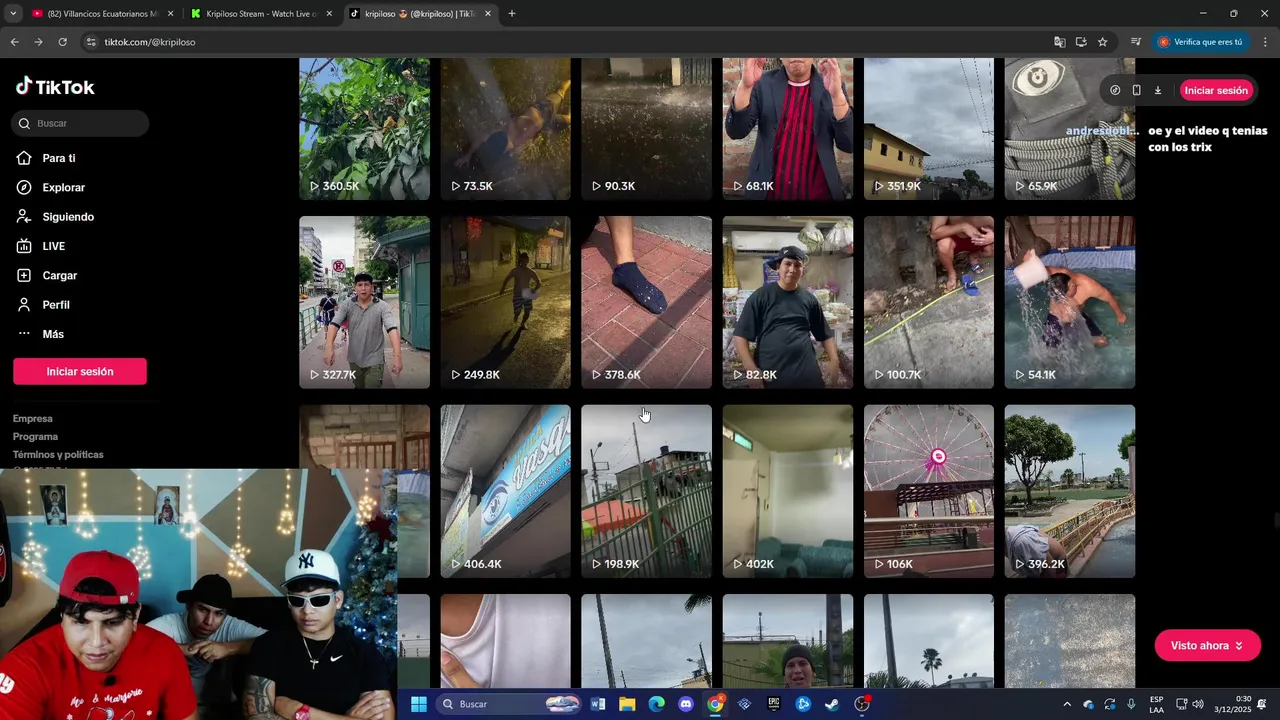
Task: Open the Programa footer link
Action: coord(35,436)
